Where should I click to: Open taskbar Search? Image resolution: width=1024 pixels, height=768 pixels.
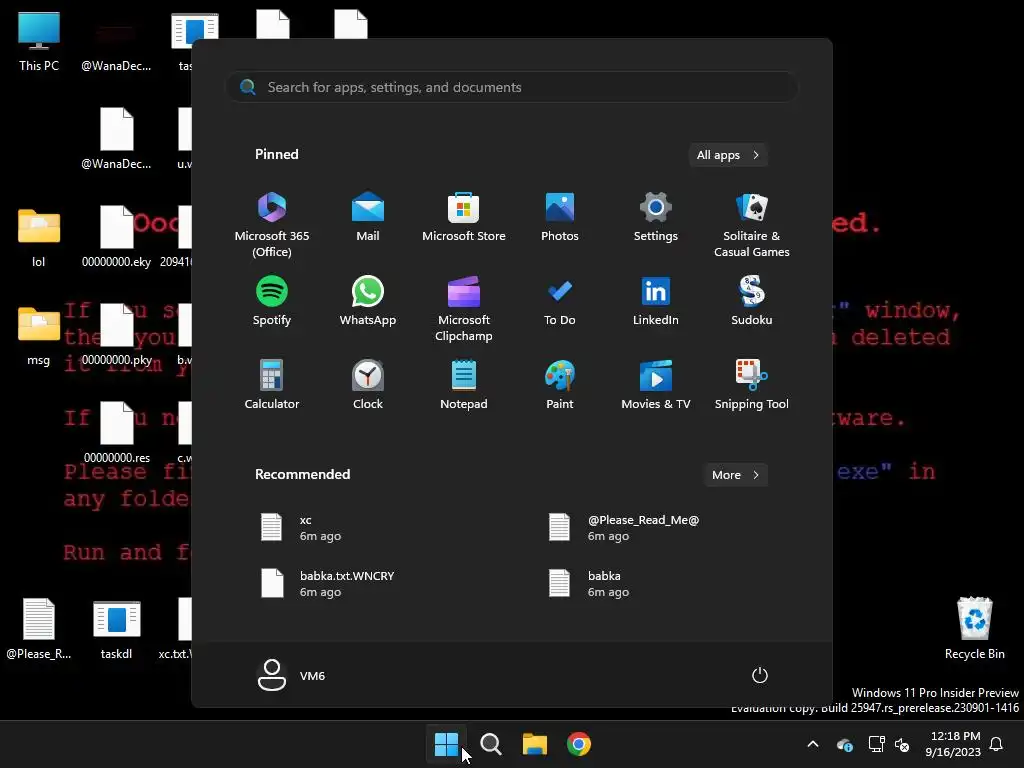(x=490, y=744)
